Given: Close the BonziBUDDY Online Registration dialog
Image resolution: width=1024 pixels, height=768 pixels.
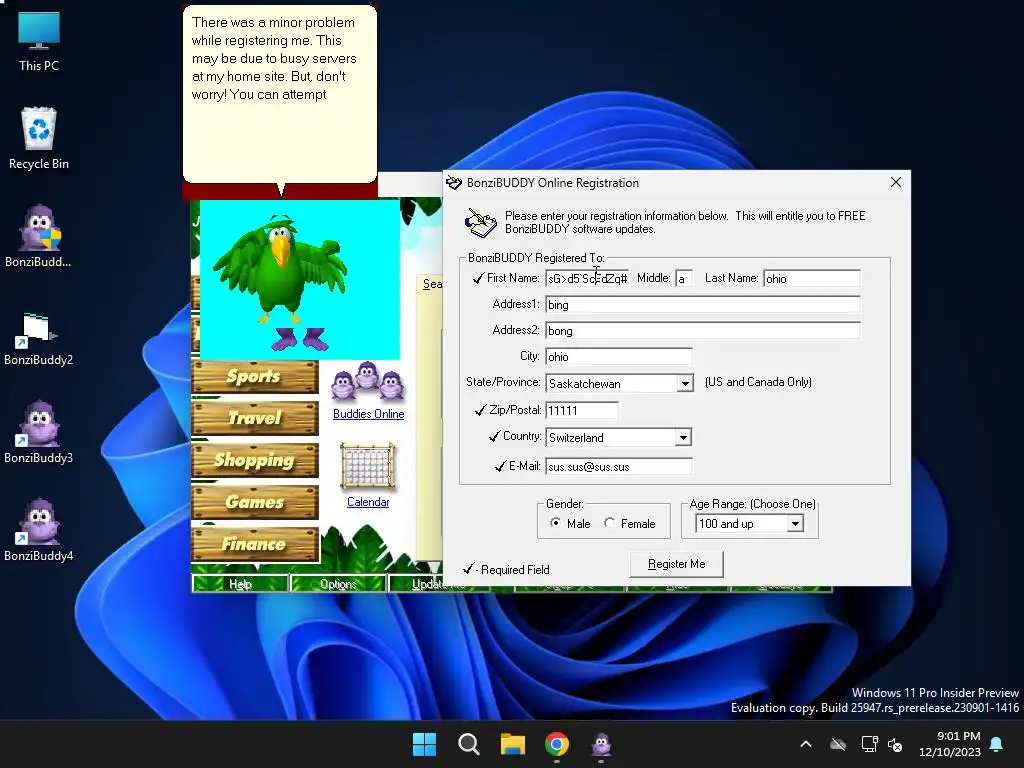Looking at the screenshot, I should (x=896, y=182).
